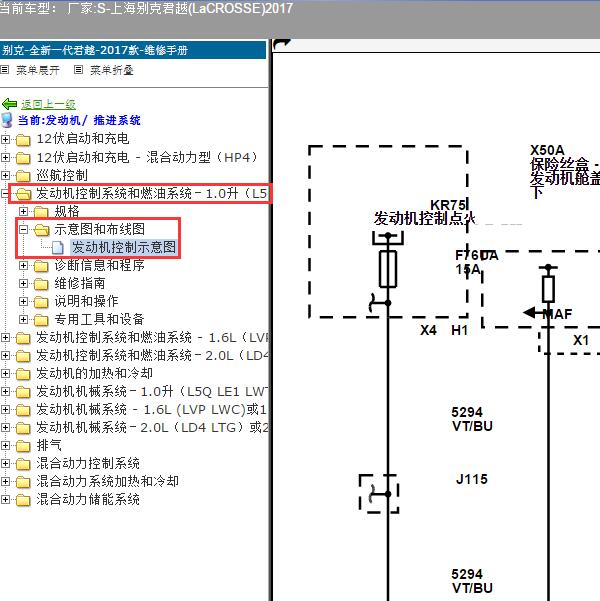Screen dimensions: 600x601
Task: Select the 维修指南 folder label
Action: pos(80,283)
